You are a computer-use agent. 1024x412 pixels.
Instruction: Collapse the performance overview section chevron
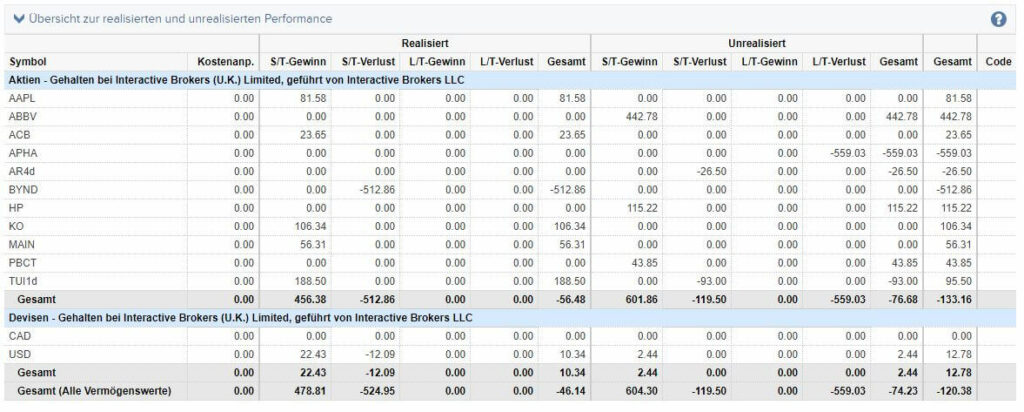click(18, 19)
